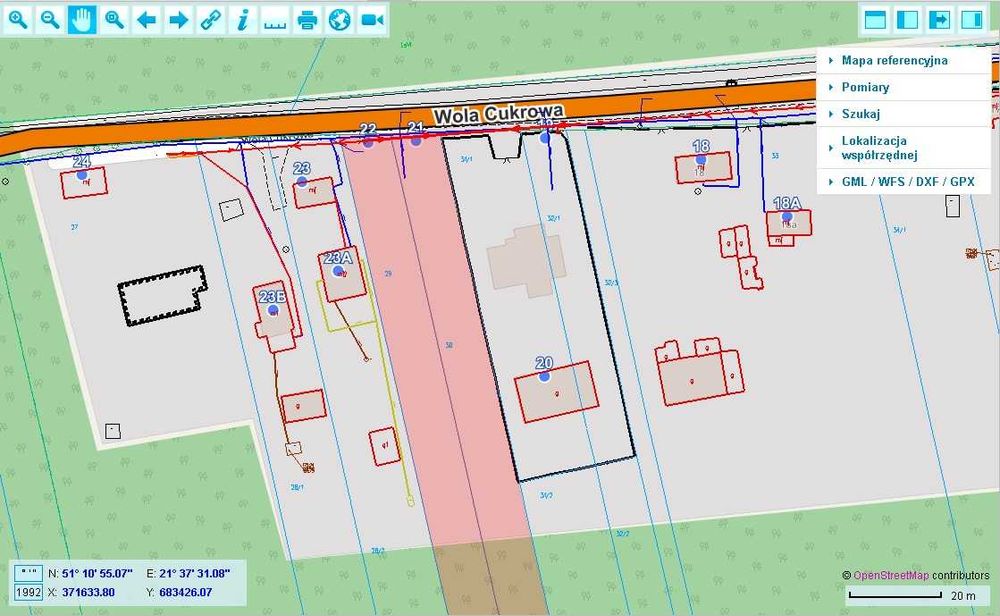This screenshot has width=1000, height=616.
Task: Click parcel number 29 label
Action: click(x=388, y=274)
